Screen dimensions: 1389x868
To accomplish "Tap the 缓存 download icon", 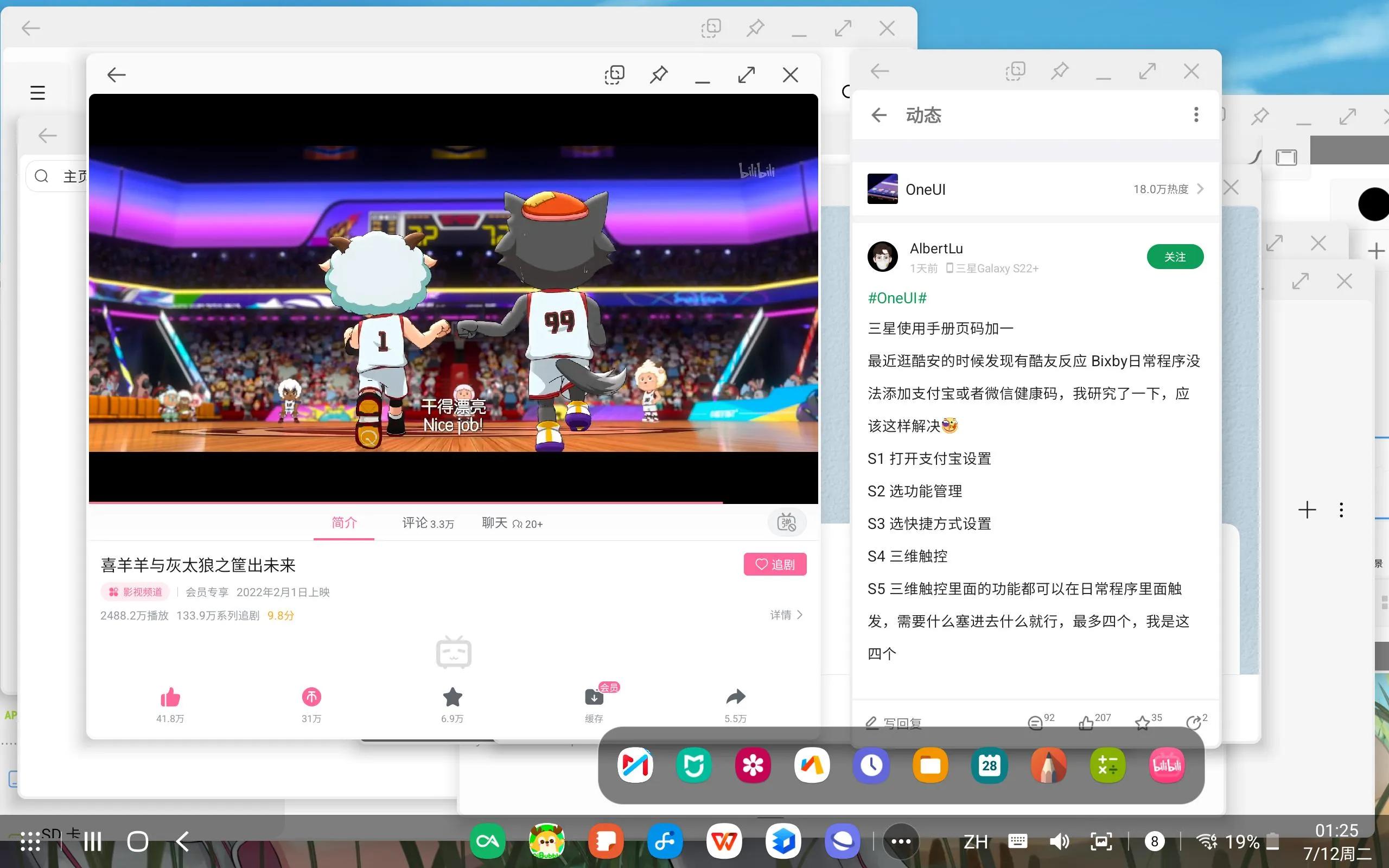I will coord(594,697).
